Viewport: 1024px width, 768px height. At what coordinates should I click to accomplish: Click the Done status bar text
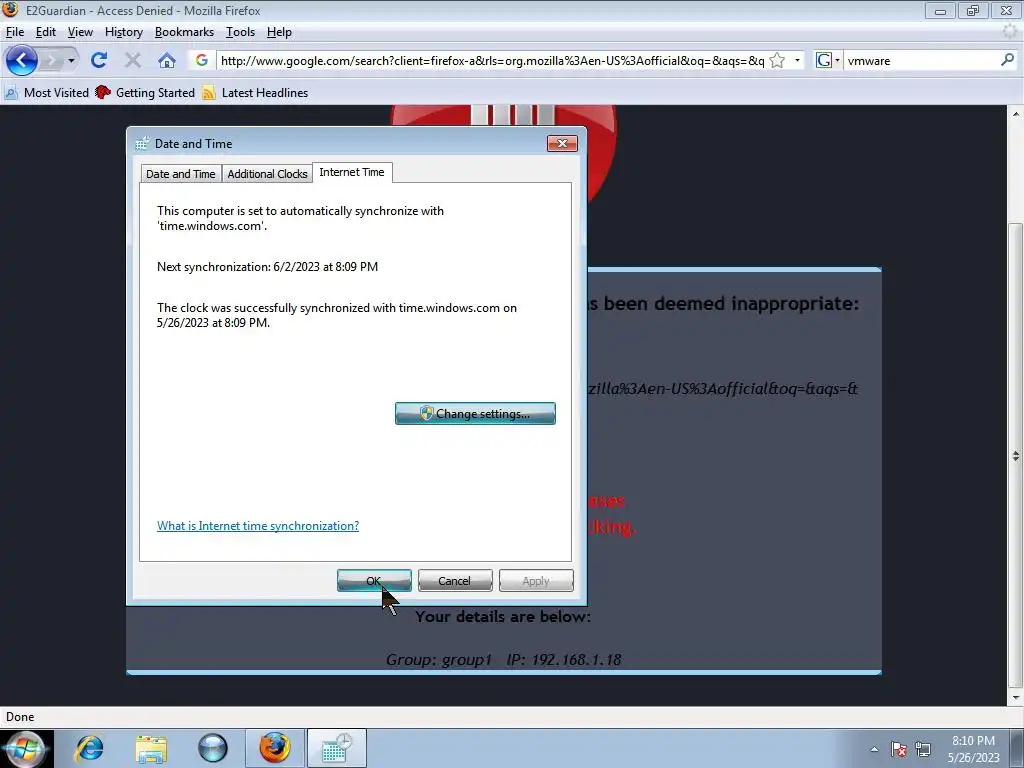(x=20, y=717)
